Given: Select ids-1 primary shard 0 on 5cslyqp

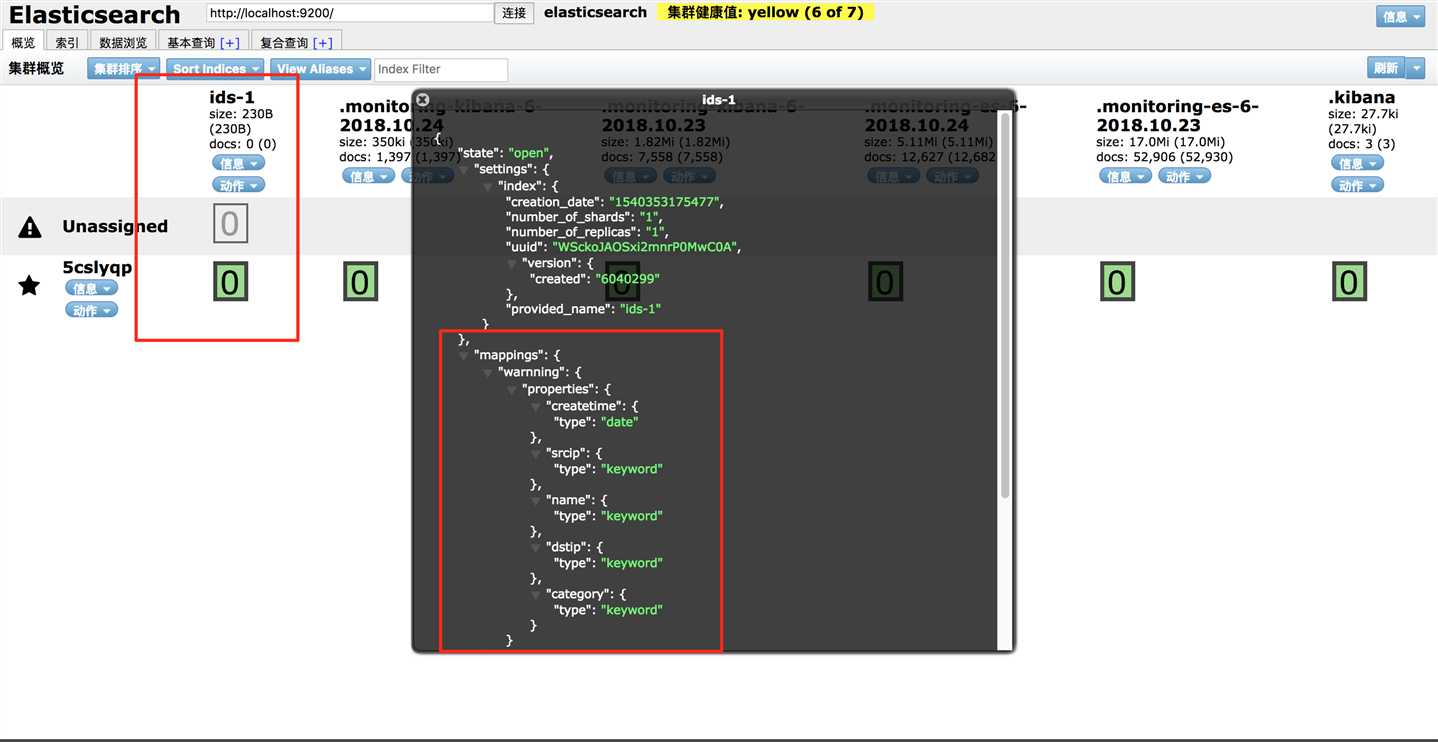Looking at the screenshot, I should click(x=230, y=283).
